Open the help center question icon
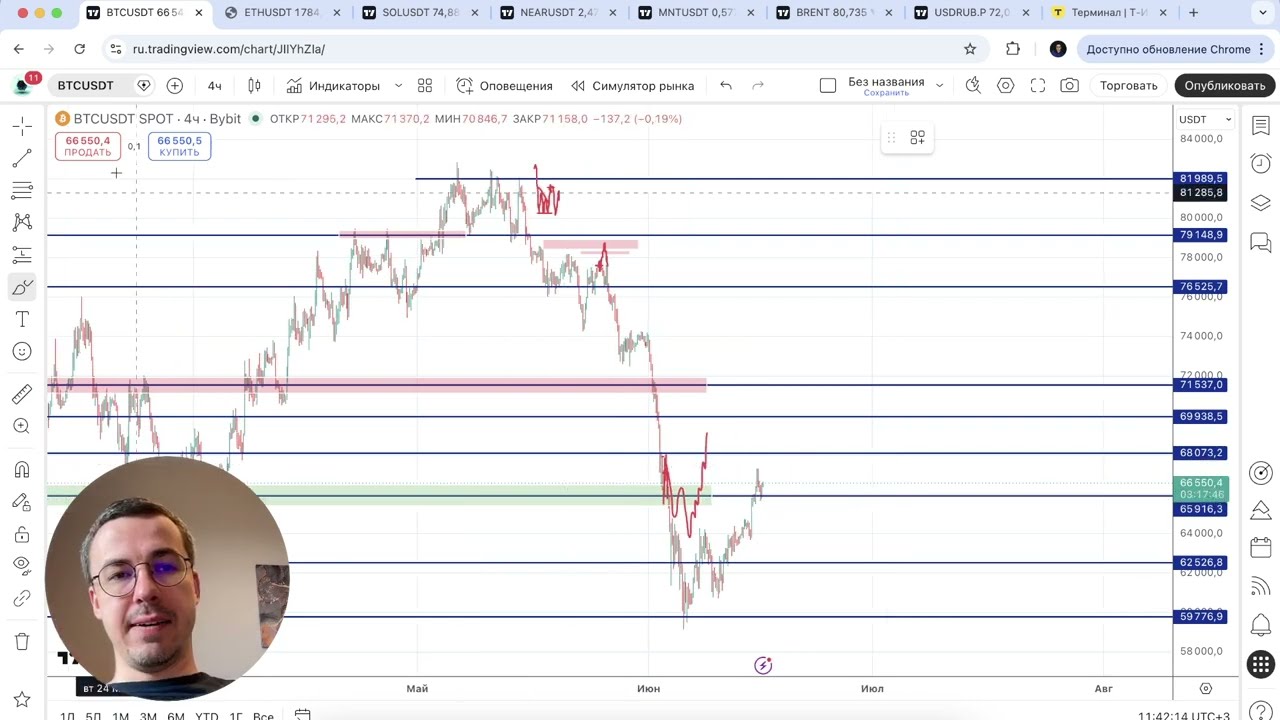This screenshot has width=1280, height=720. [x=1260, y=711]
